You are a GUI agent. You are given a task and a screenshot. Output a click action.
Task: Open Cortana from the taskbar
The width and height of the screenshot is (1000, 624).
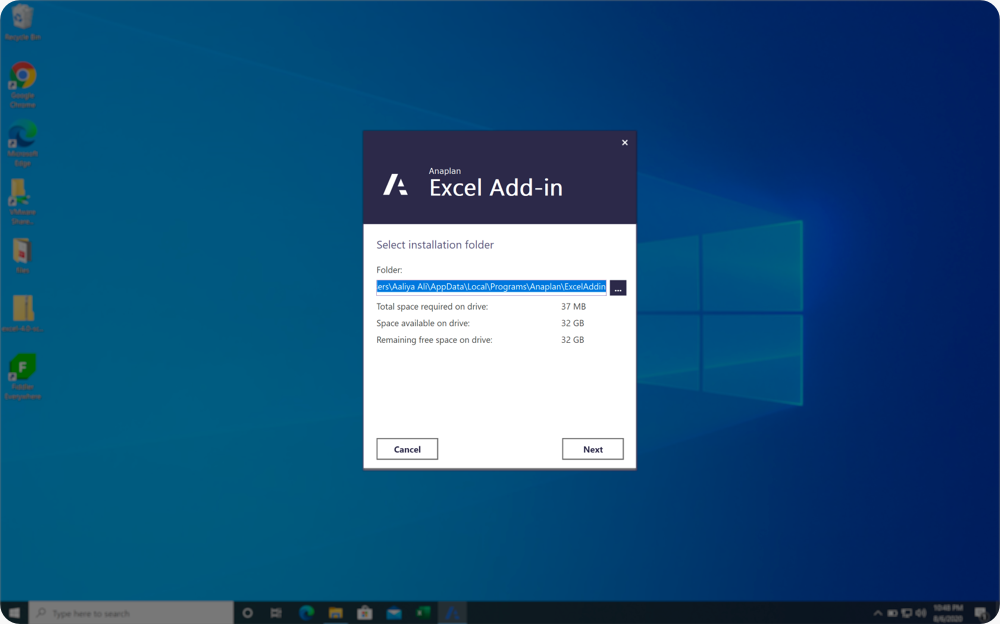pyautogui.click(x=247, y=613)
